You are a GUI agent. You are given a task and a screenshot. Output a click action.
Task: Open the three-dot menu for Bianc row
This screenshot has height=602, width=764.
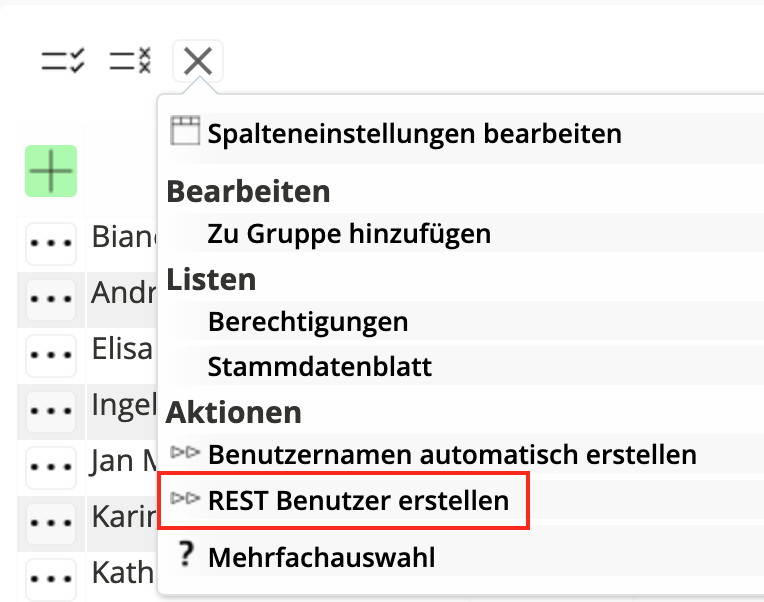51,242
